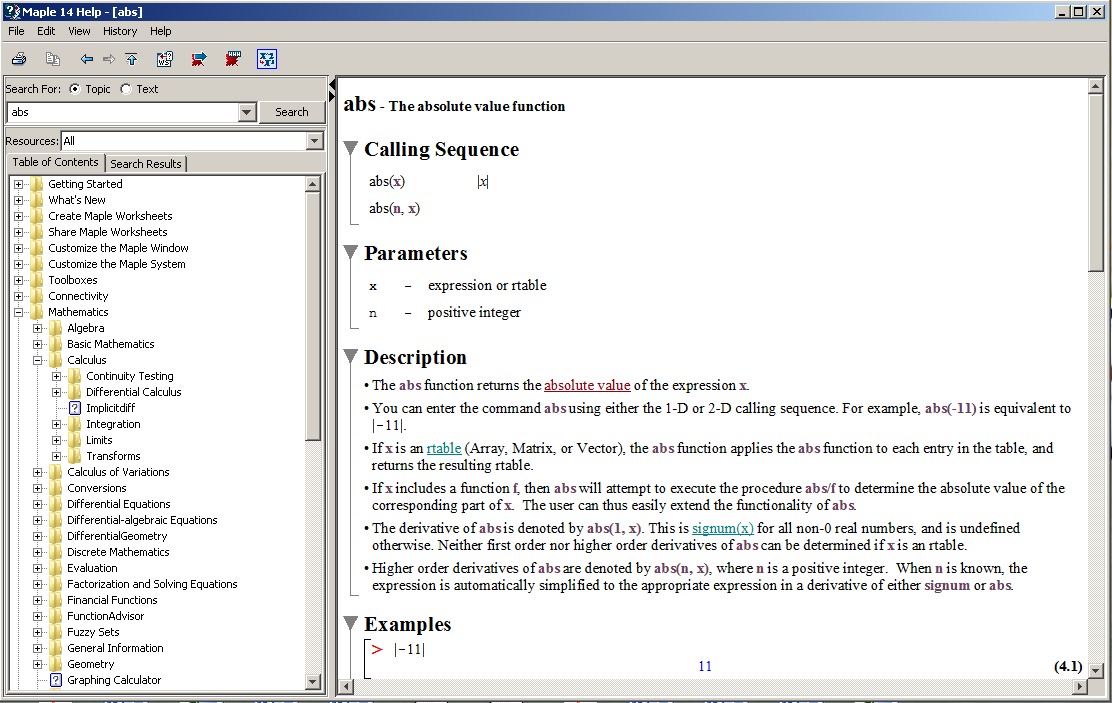Select Differential Equations tree item
This screenshot has height=703, width=1112.
pyautogui.click(x=118, y=504)
